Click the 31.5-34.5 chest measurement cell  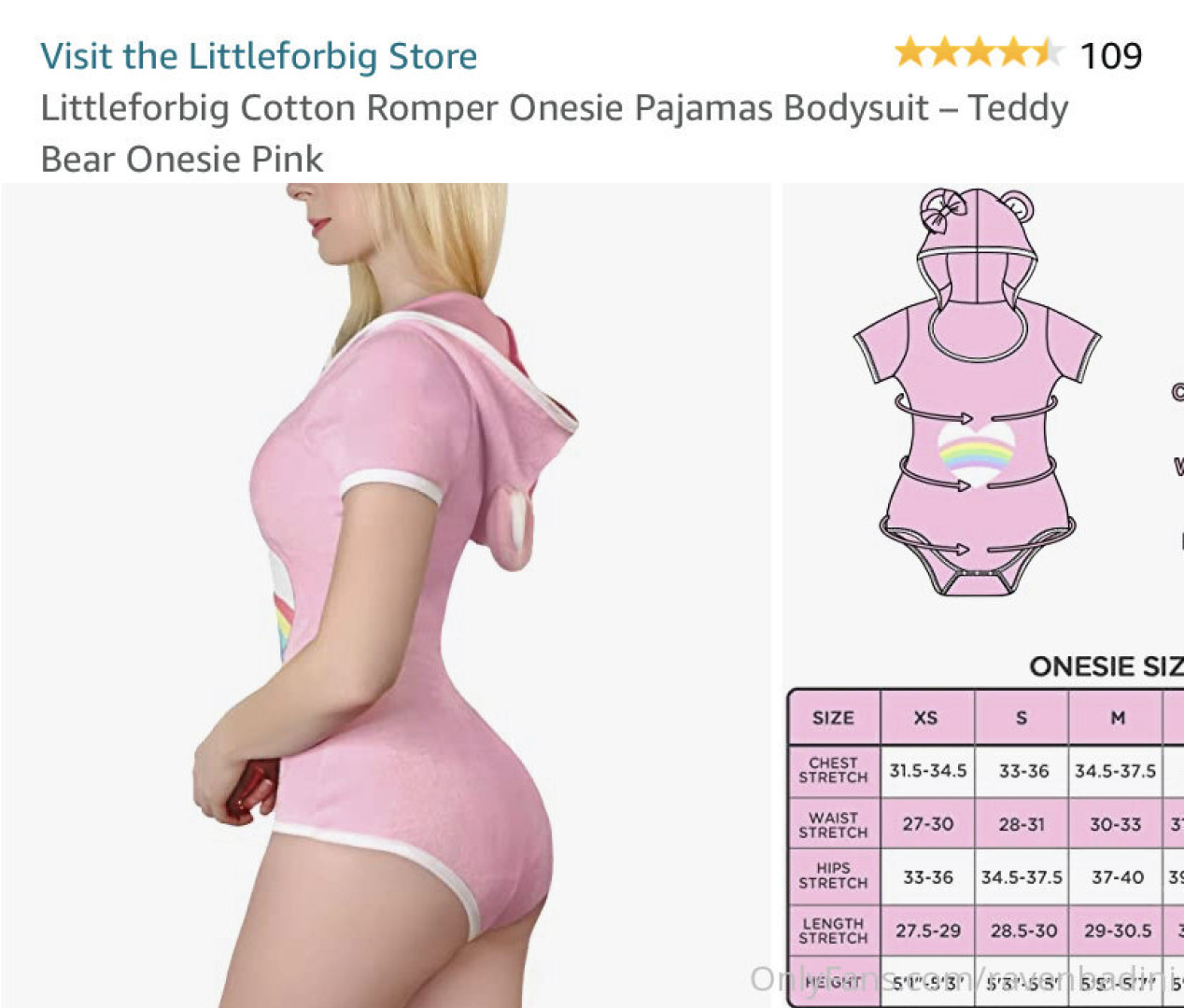tap(927, 771)
